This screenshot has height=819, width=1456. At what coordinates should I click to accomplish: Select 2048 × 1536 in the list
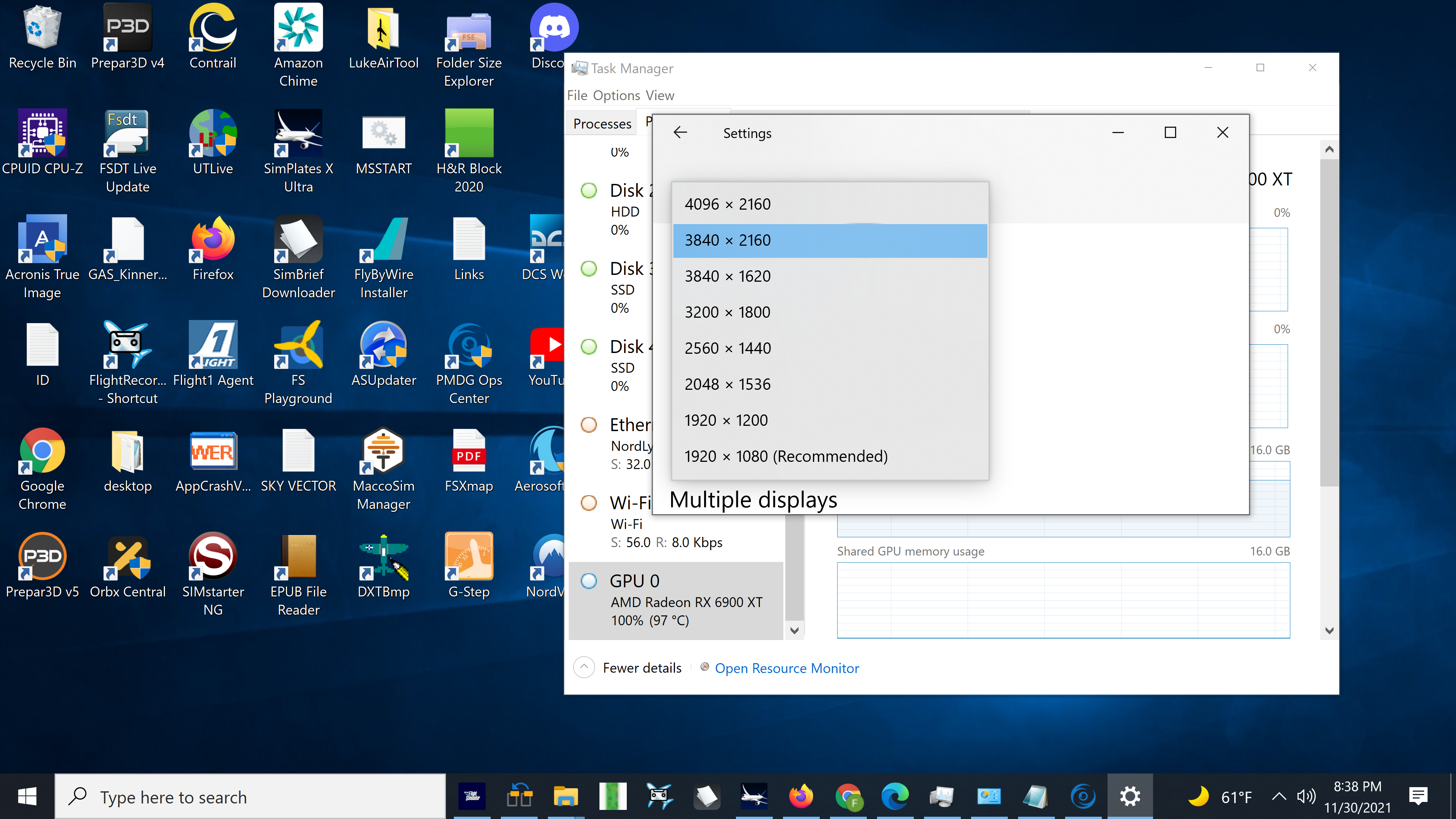(x=830, y=384)
